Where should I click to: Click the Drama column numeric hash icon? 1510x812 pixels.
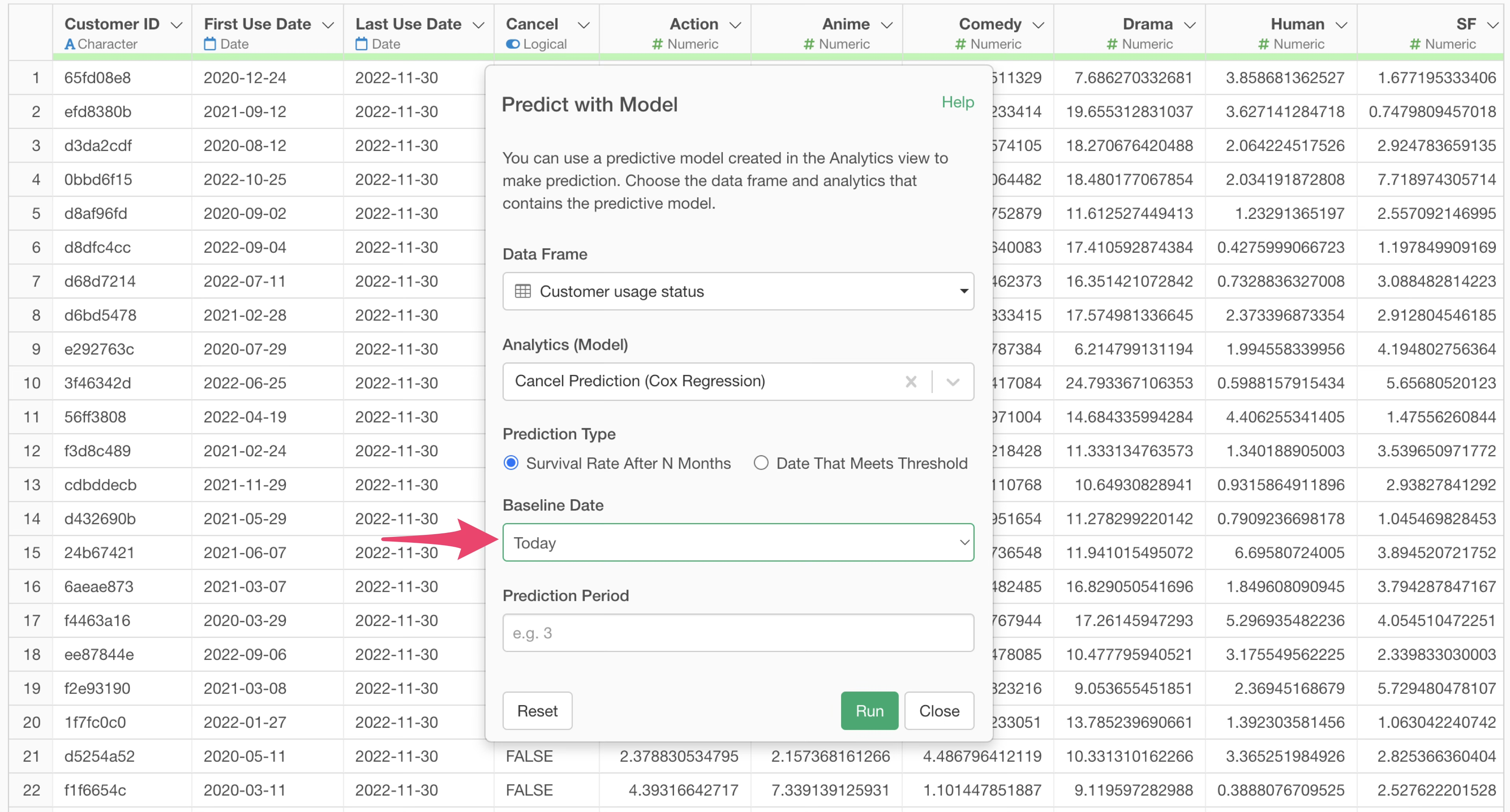[1111, 44]
